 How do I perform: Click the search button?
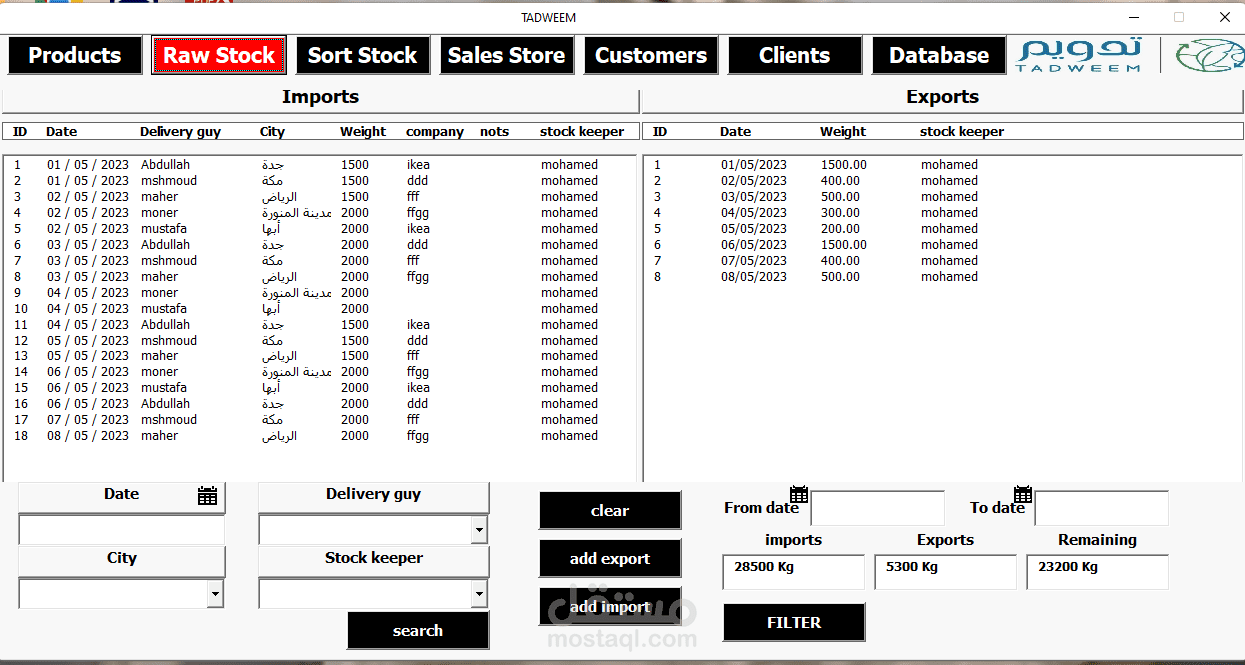click(418, 630)
